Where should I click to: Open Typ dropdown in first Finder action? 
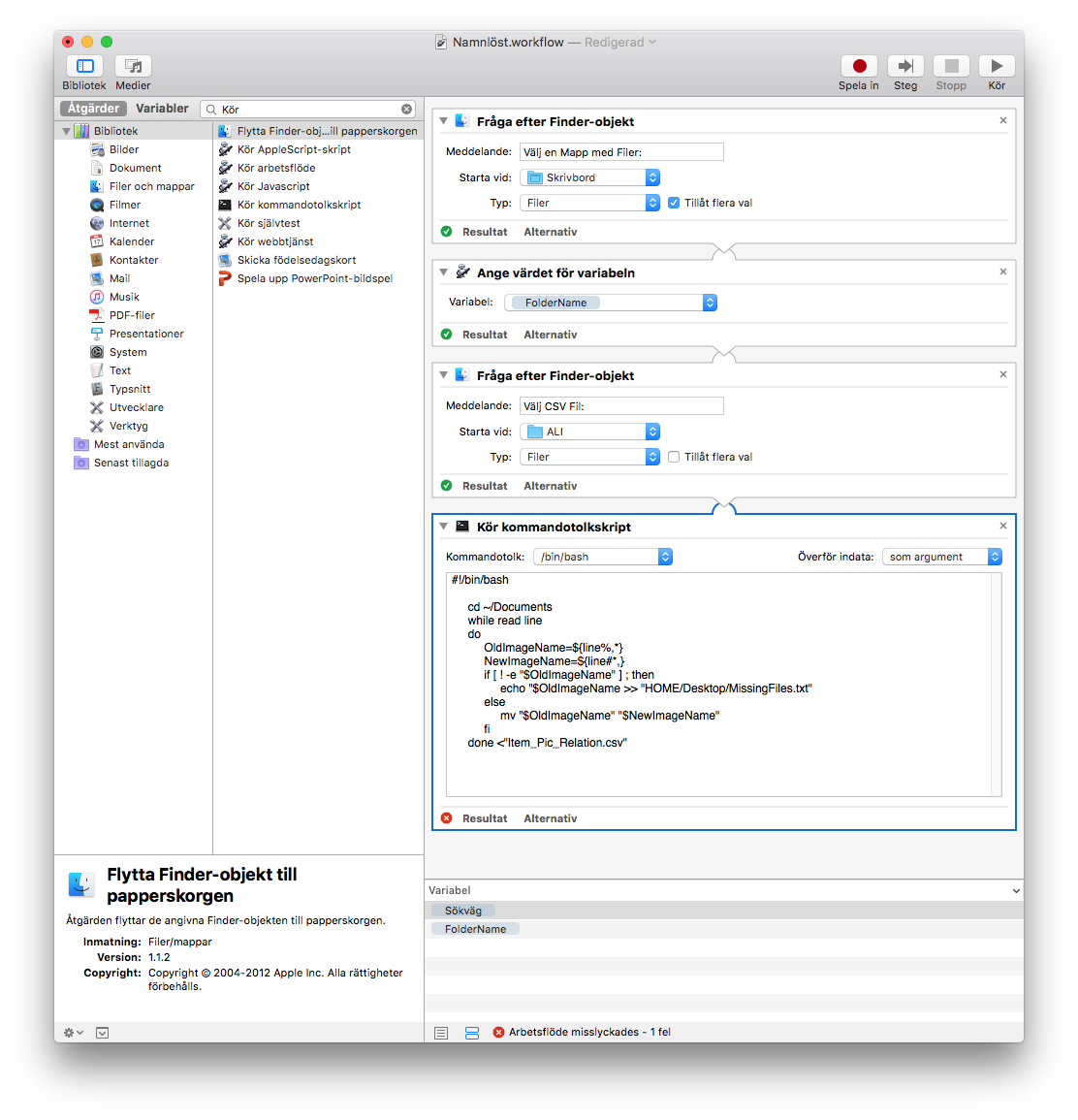(x=589, y=203)
